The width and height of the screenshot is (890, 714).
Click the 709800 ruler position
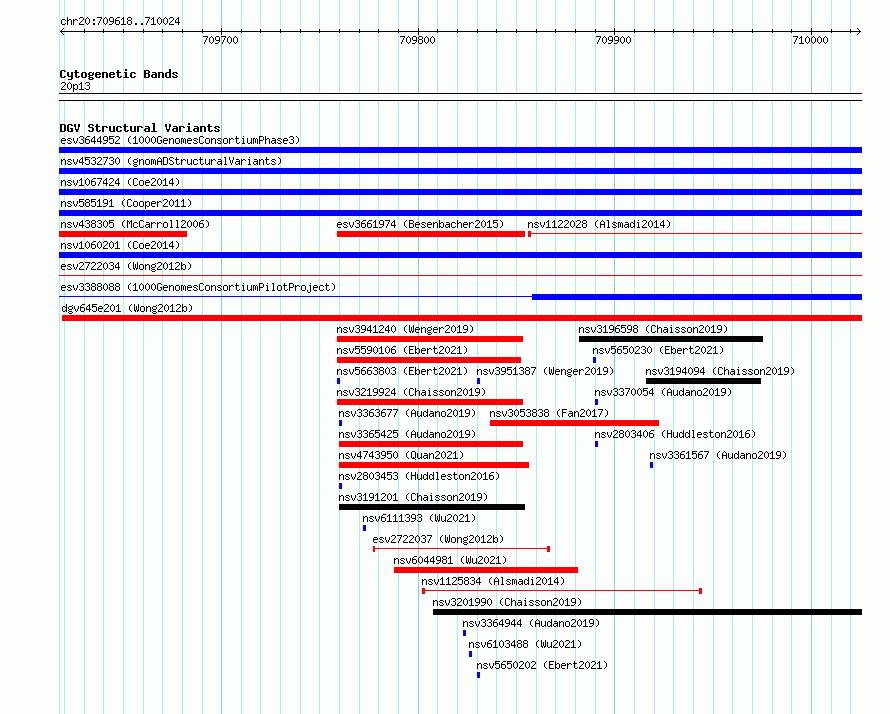pyautogui.click(x=417, y=40)
